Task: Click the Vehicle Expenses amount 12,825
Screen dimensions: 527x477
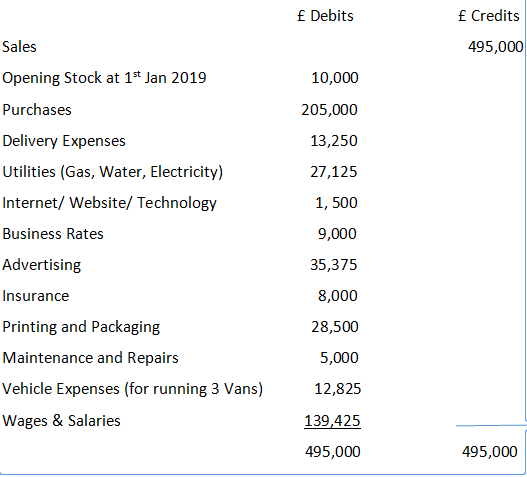Action: (x=337, y=389)
